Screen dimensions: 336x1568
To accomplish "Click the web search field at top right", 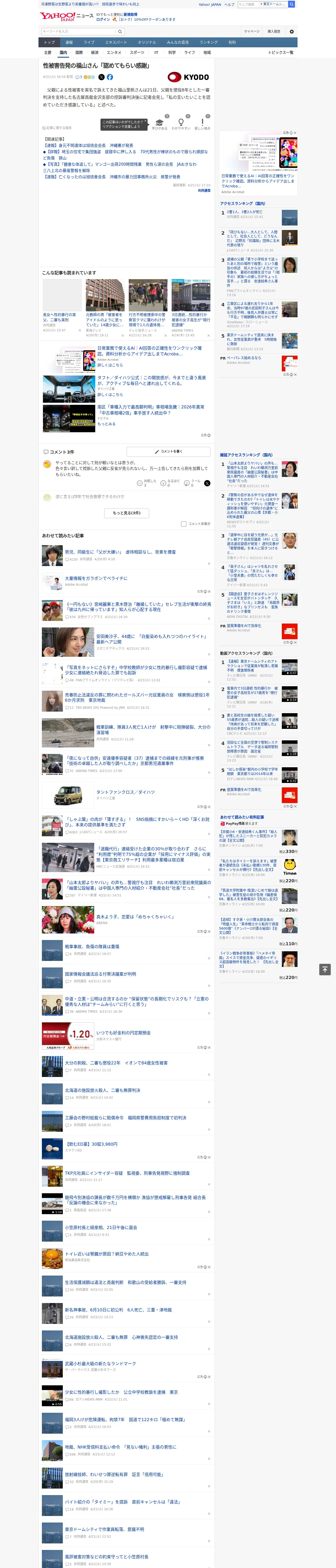I will click(x=248, y=4).
